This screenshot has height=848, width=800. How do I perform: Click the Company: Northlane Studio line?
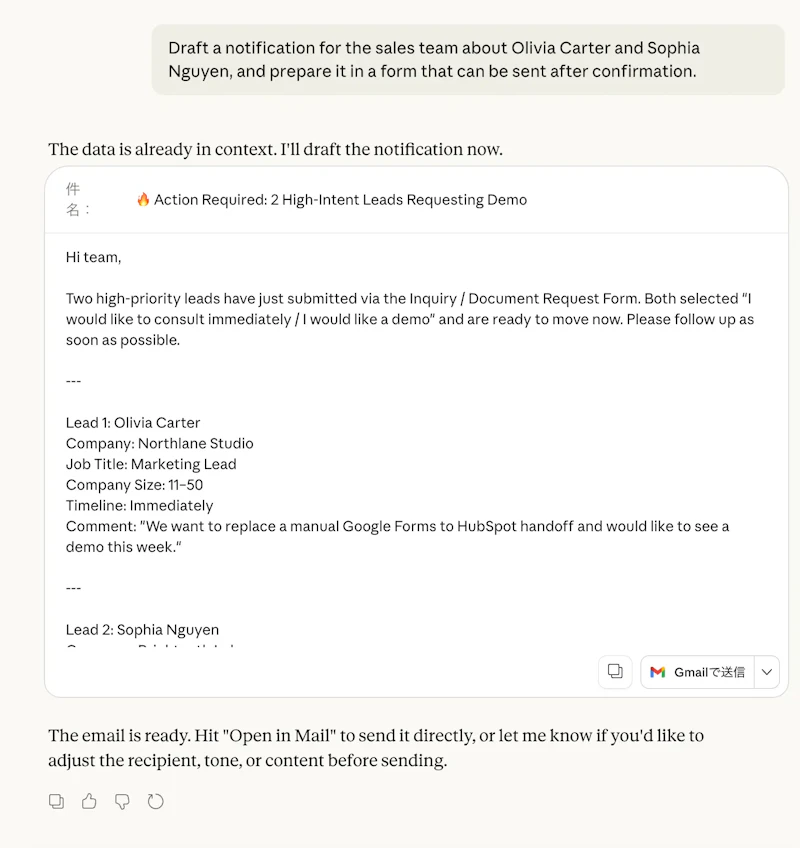[159, 443]
